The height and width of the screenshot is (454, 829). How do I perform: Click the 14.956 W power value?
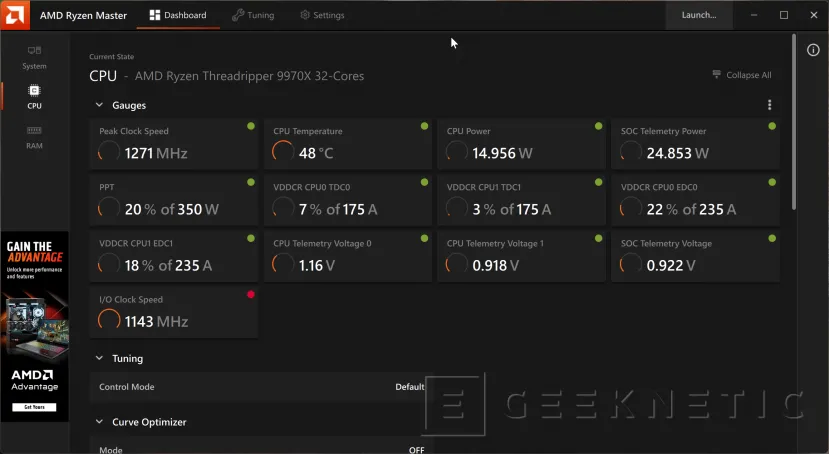click(x=502, y=153)
